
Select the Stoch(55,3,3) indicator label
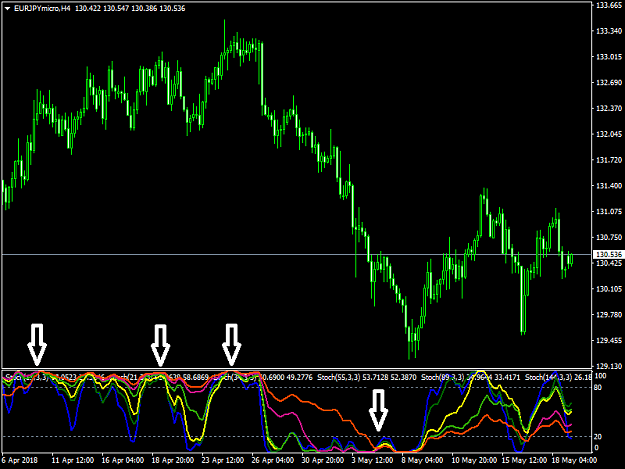point(338,377)
